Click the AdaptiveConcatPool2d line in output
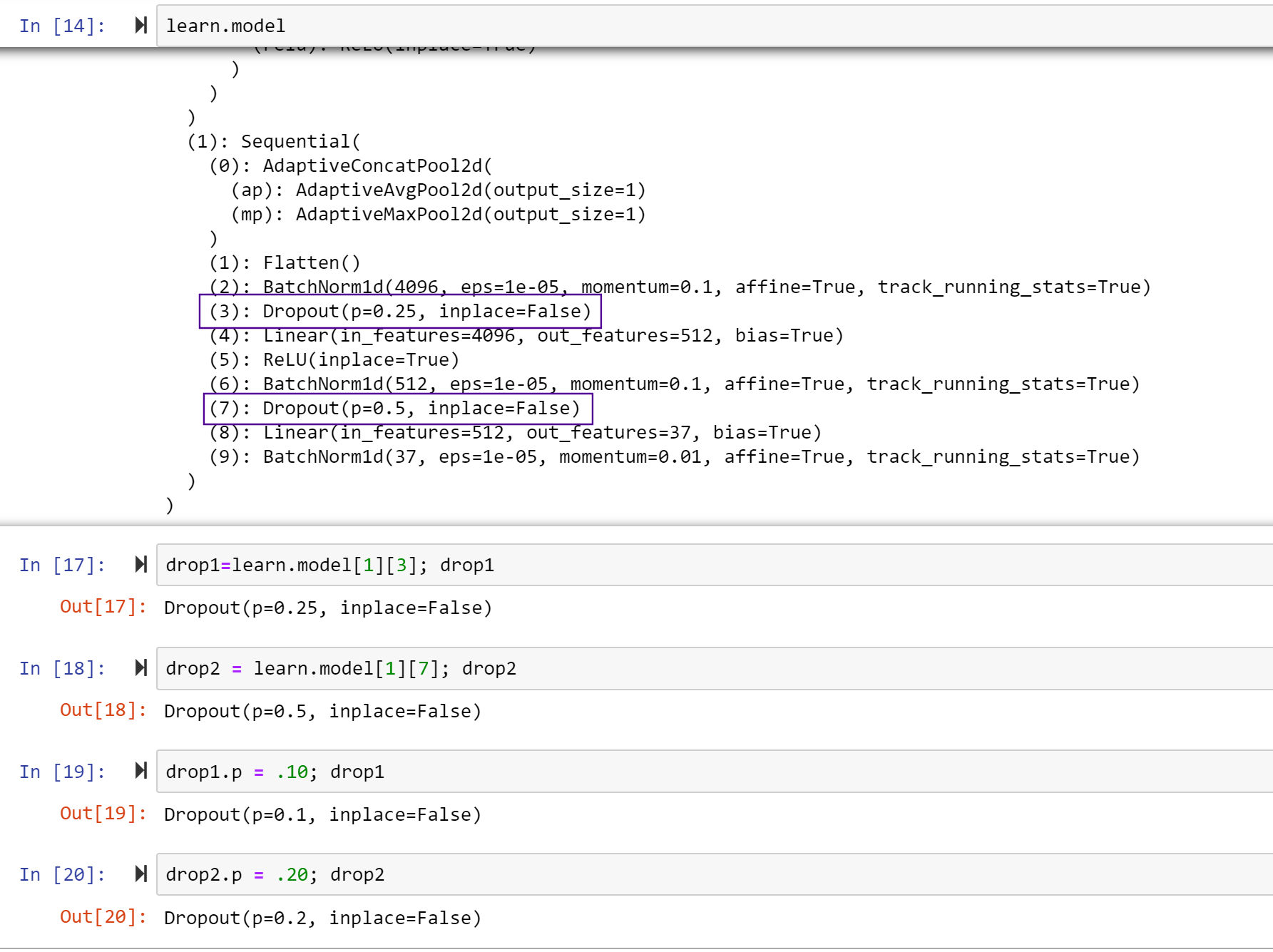This screenshot has width=1273, height=952. tap(351, 166)
